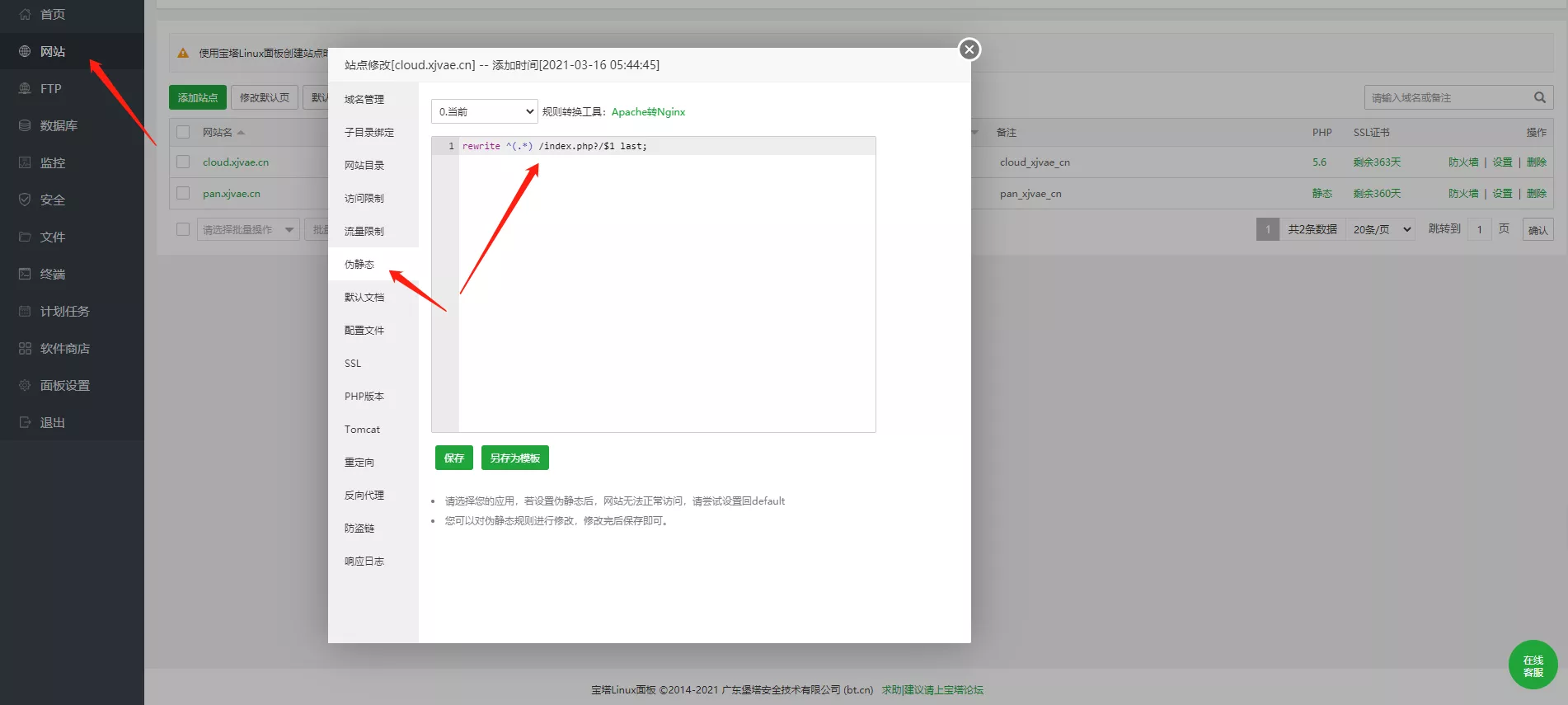The height and width of the screenshot is (705, 1568).
Task: Click the home icon beside 首页
Action: click(25, 14)
